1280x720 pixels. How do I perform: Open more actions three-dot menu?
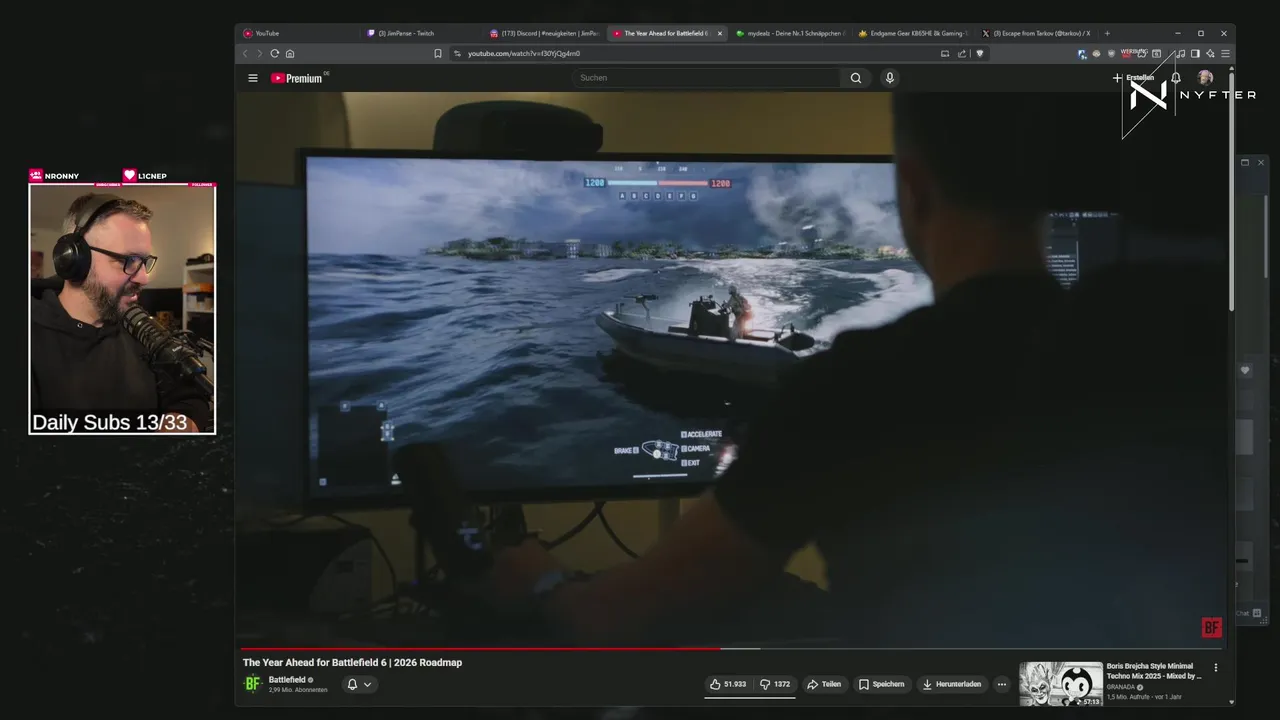point(1001,685)
